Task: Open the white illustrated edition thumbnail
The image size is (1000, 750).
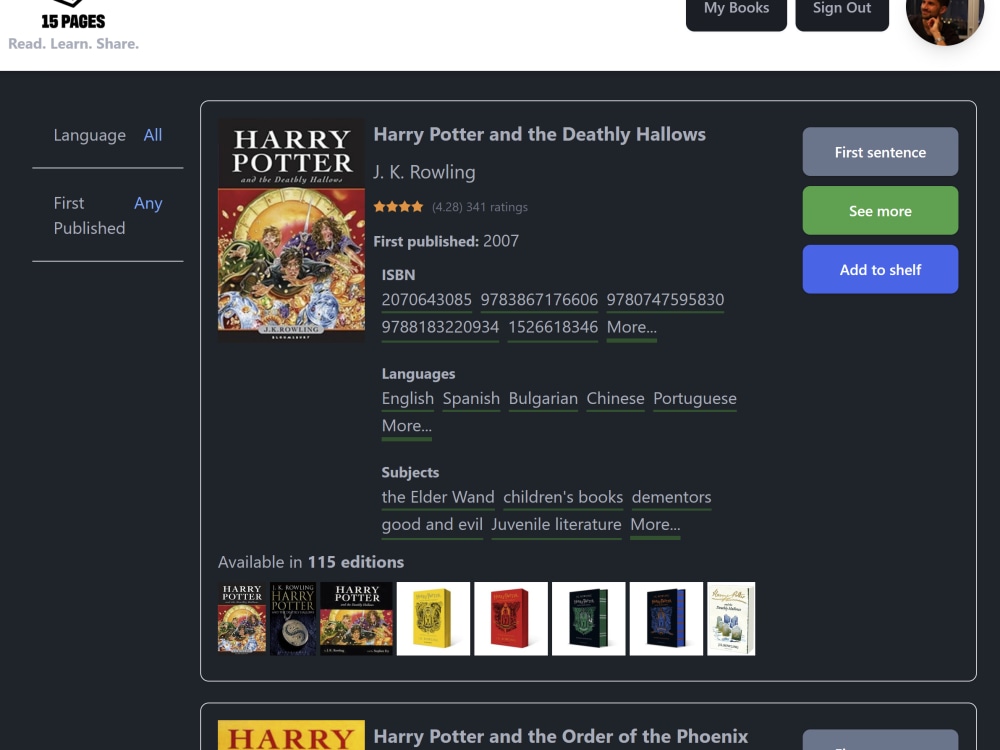Action: [x=731, y=619]
